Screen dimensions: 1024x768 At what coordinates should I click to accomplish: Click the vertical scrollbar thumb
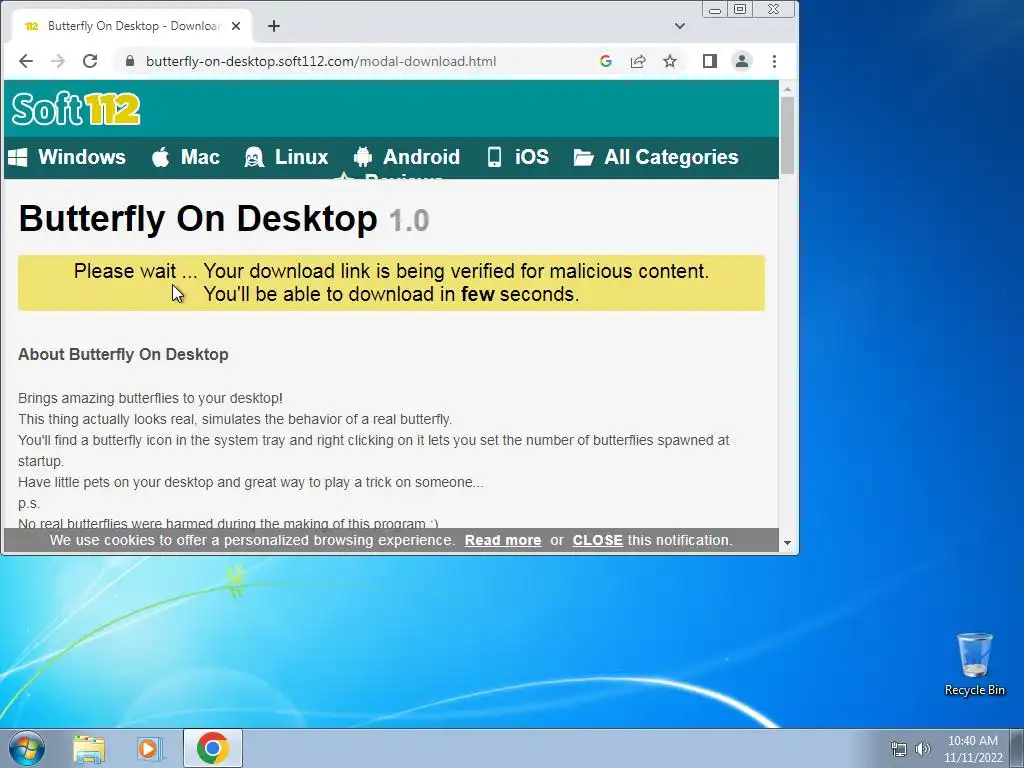(x=787, y=135)
